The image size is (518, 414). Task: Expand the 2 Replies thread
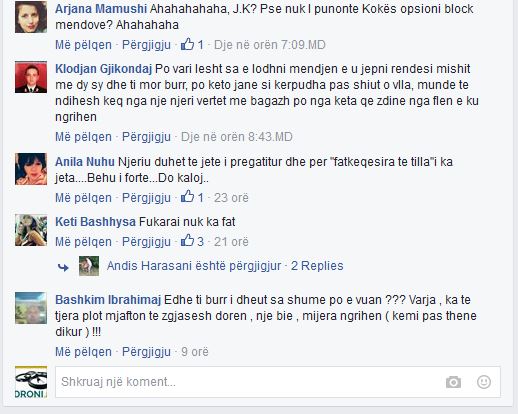317,266
